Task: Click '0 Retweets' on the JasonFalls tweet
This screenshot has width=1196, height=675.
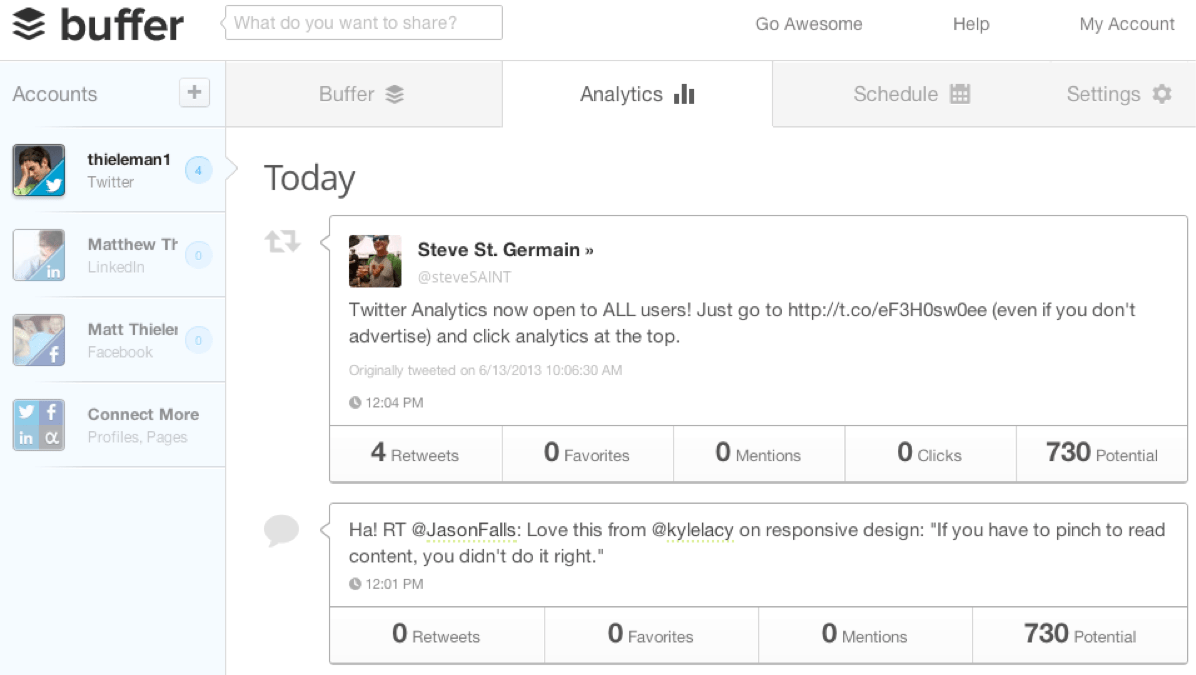Action: coord(437,635)
